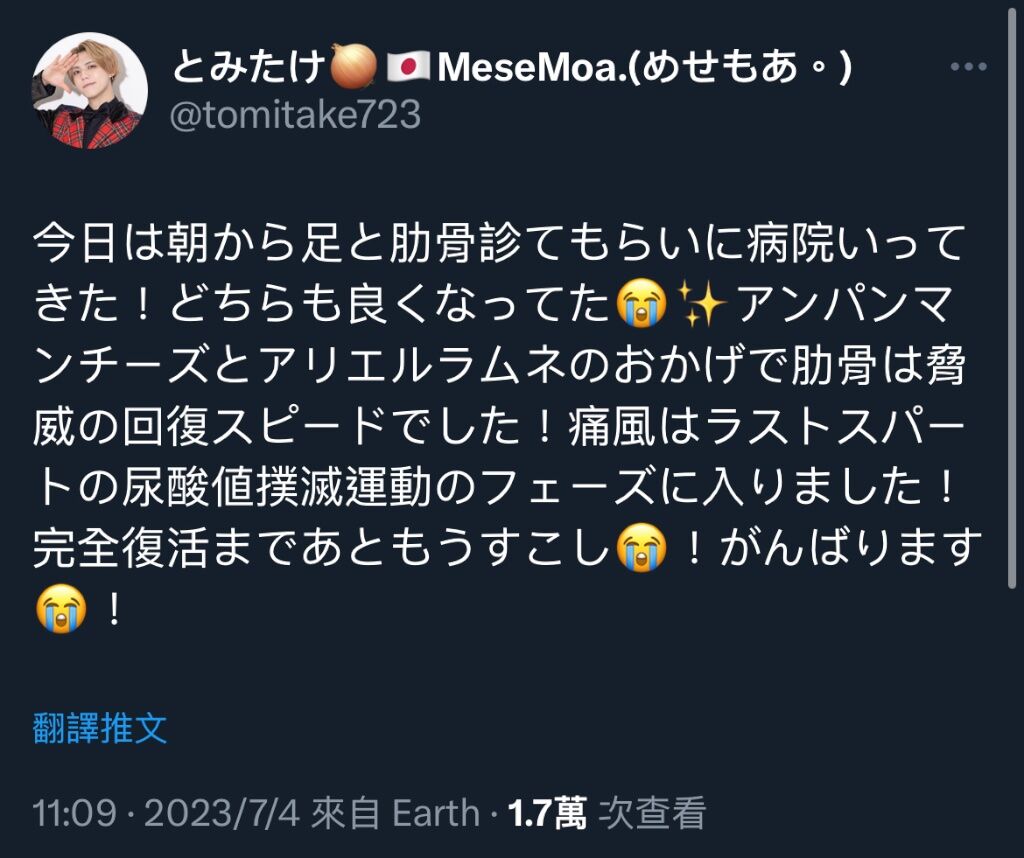Click 翻譯推文 to translate the tweet

point(100,728)
